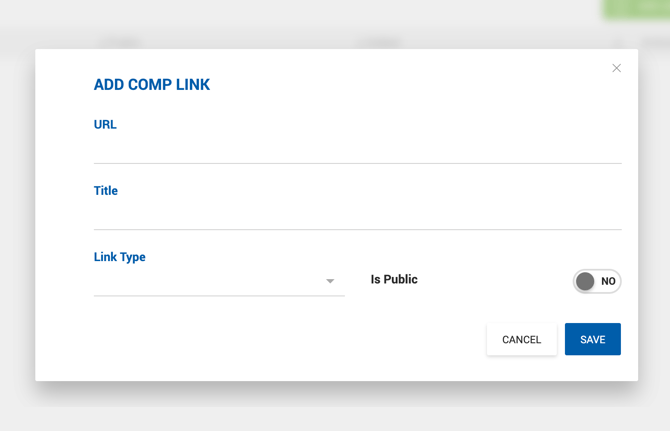Cancel adding the comp link
The image size is (670, 431).
click(522, 339)
